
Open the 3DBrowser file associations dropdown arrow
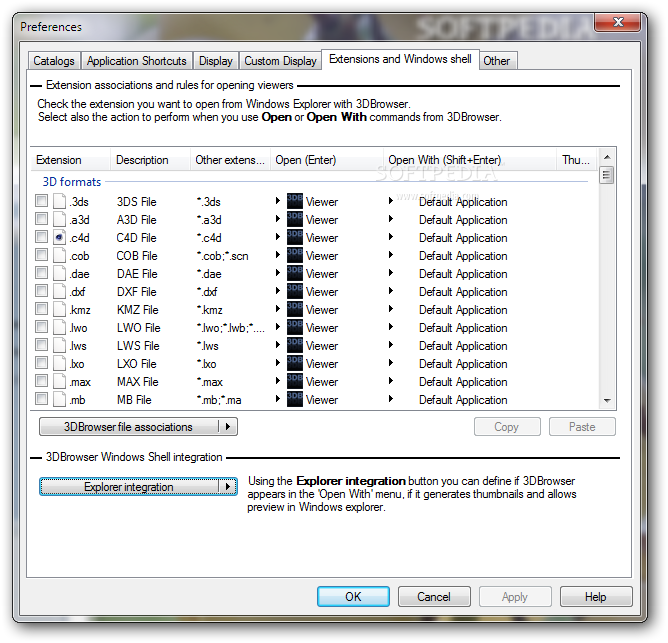[228, 426]
